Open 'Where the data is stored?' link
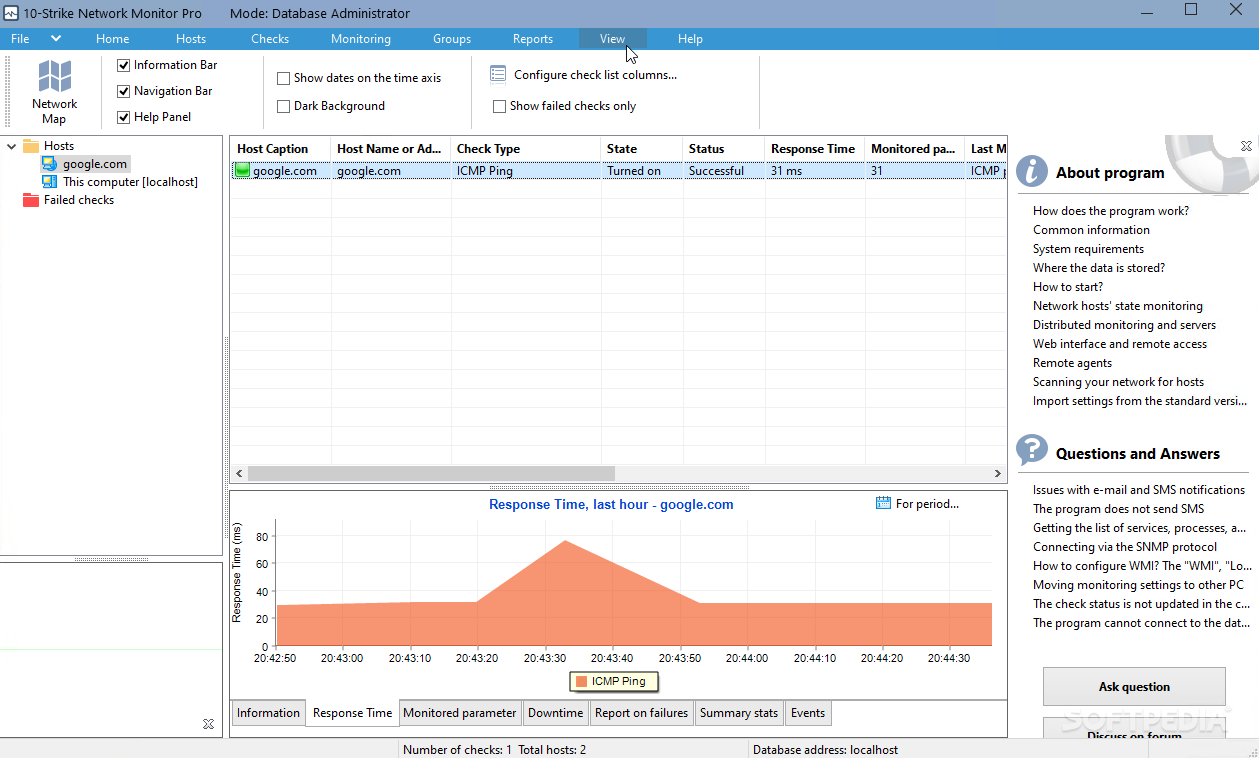The width and height of the screenshot is (1259, 758). pyautogui.click(x=1099, y=268)
